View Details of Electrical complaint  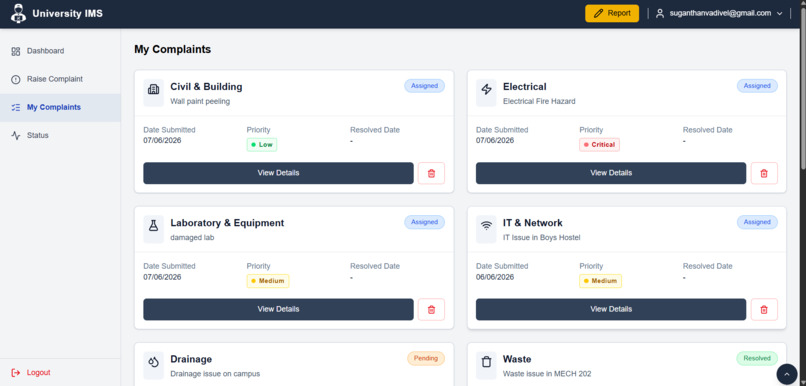(611, 173)
